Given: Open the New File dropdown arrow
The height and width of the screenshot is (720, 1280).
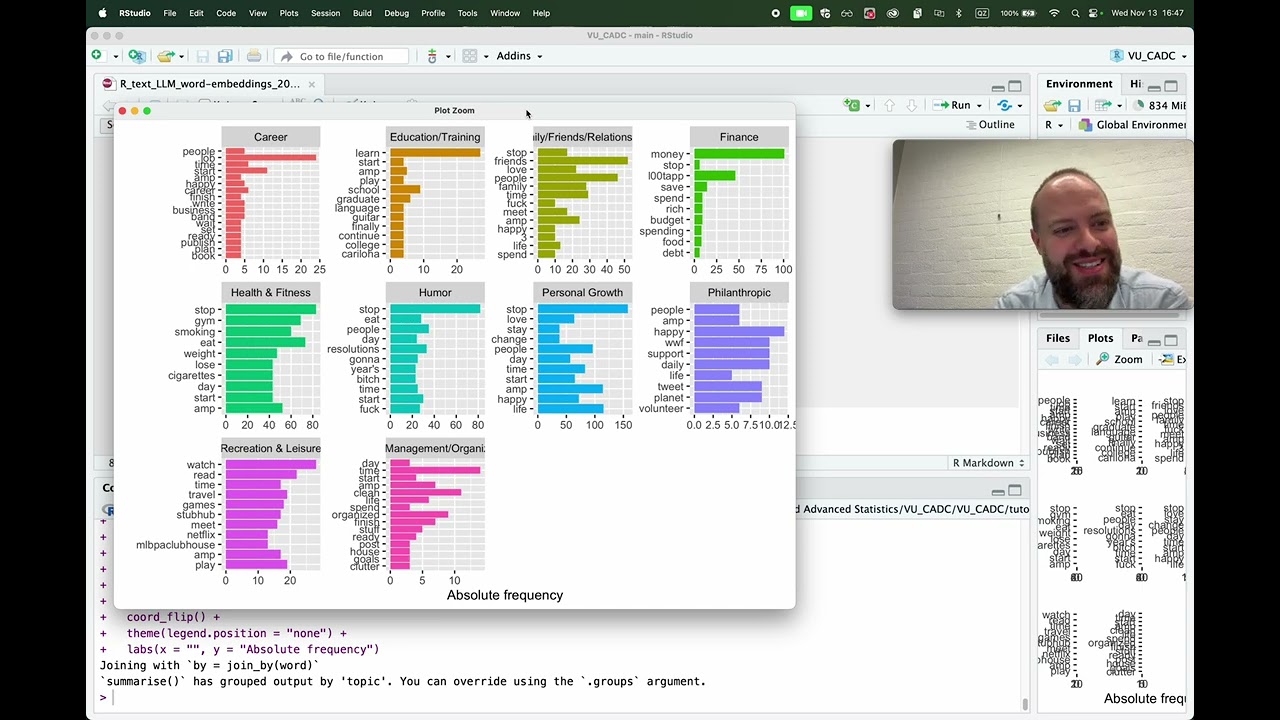Looking at the screenshot, I should point(115,57).
